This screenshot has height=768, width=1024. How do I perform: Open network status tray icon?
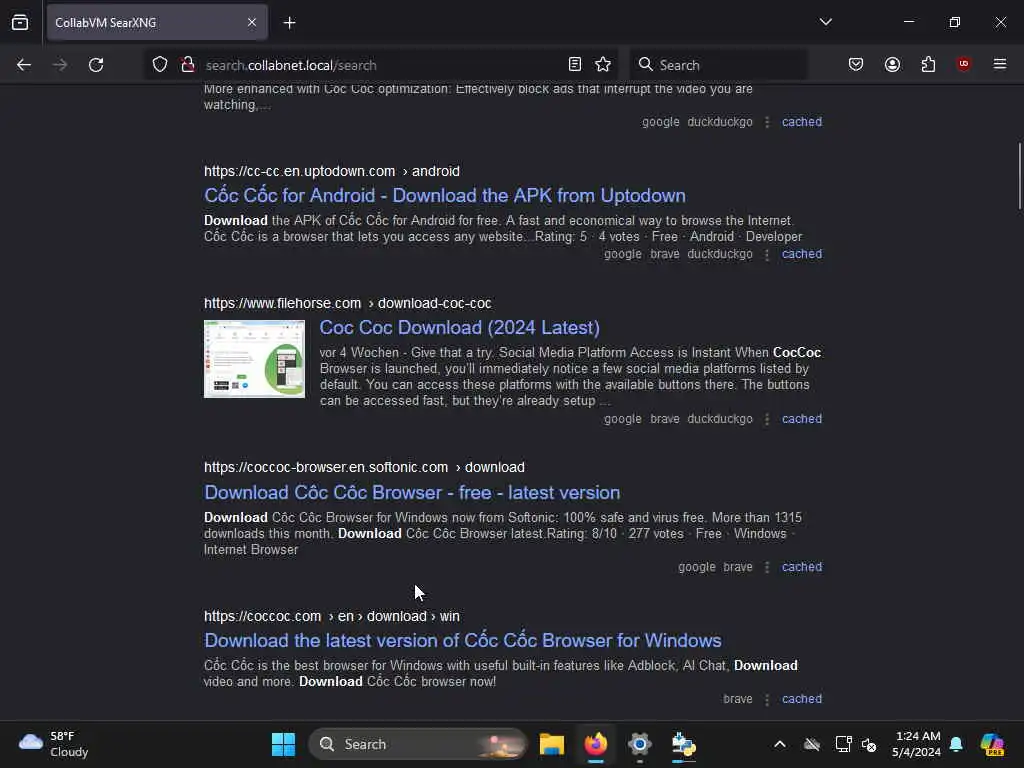click(x=843, y=744)
